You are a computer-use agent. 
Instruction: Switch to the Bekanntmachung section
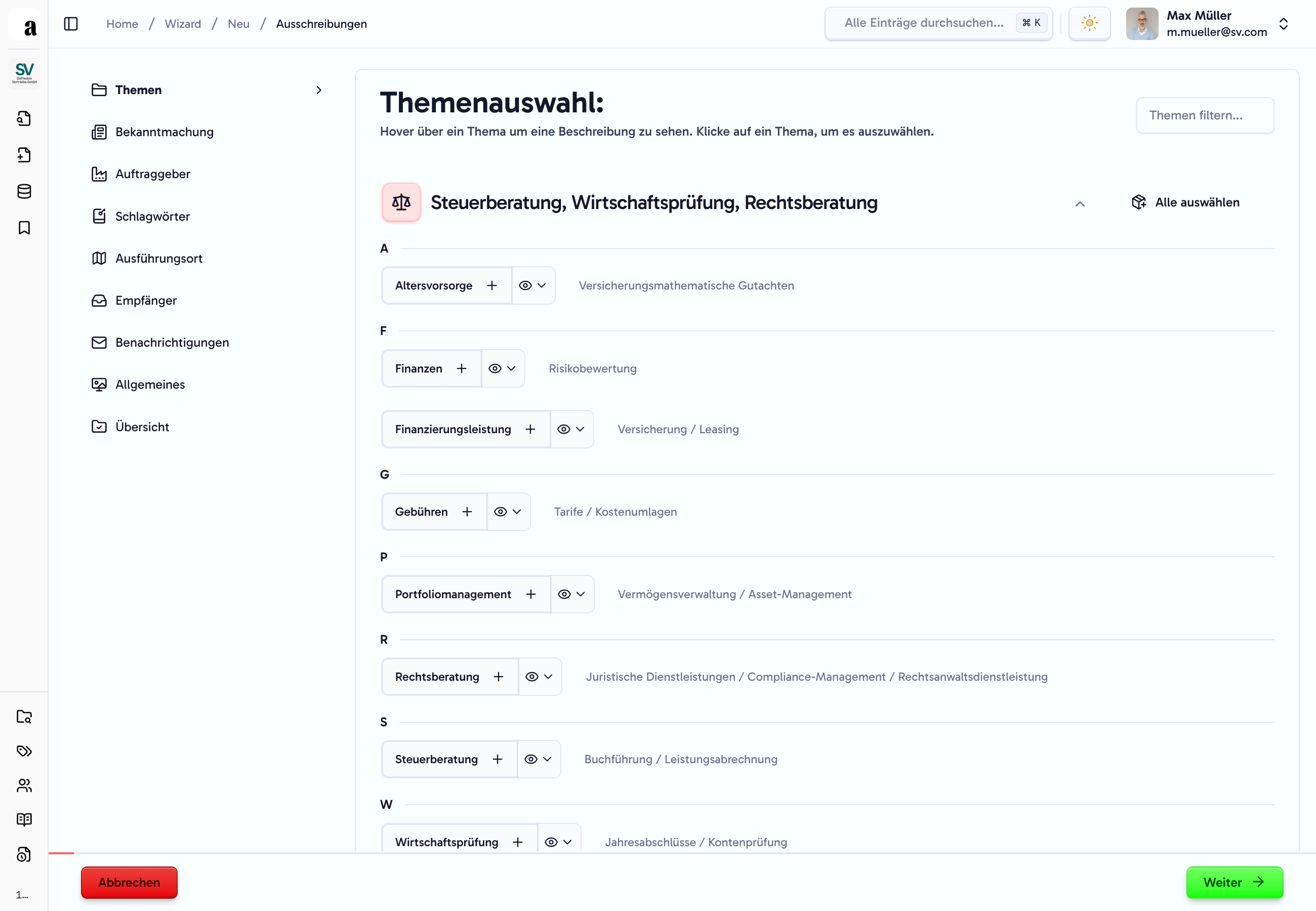[164, 132]
